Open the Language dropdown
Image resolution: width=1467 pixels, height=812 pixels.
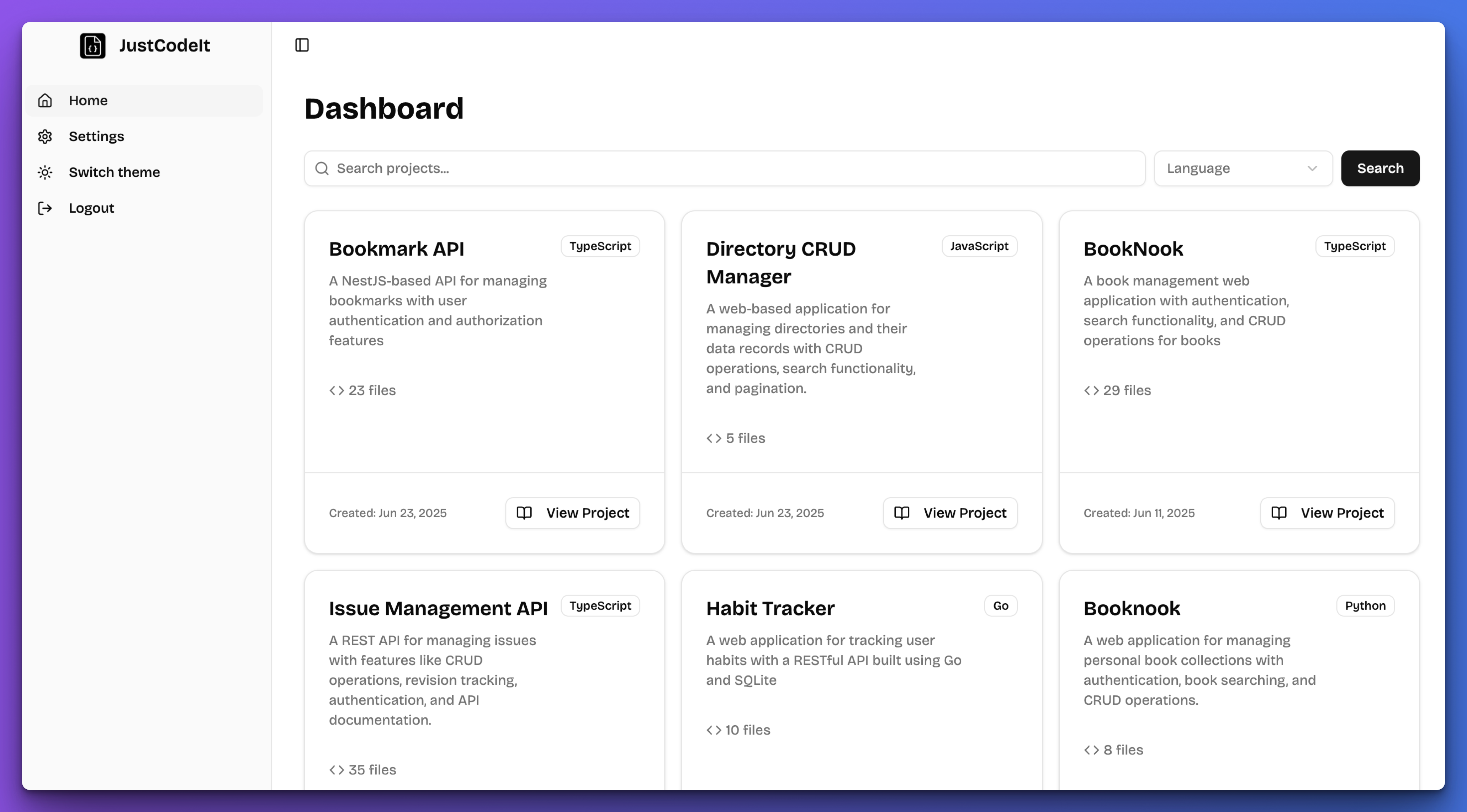click(x=1243, y=169)
